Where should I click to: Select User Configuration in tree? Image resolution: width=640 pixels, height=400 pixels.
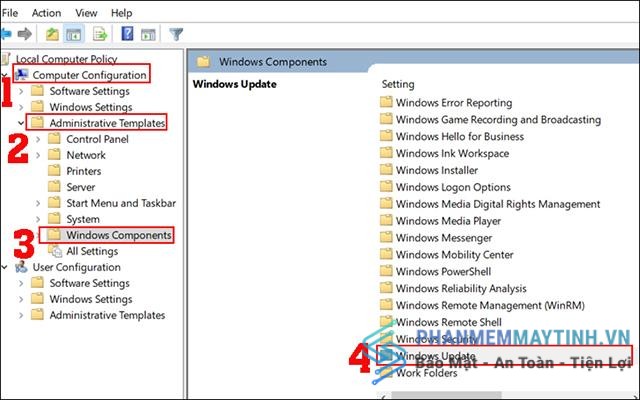(76, 267)
